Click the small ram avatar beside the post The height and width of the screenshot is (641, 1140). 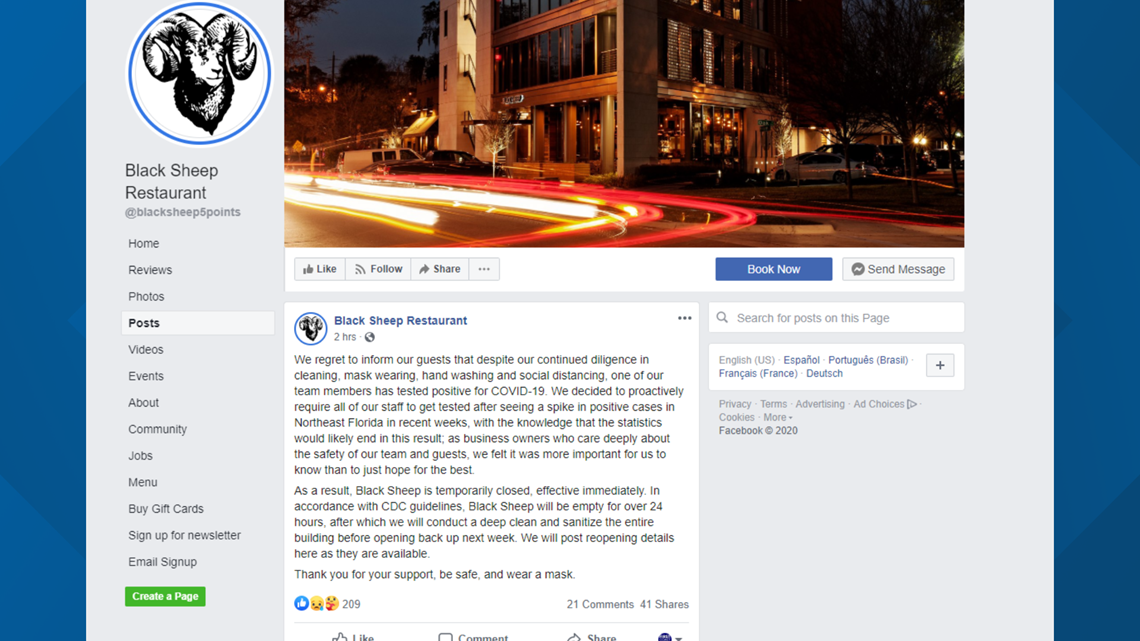point(310,328)
